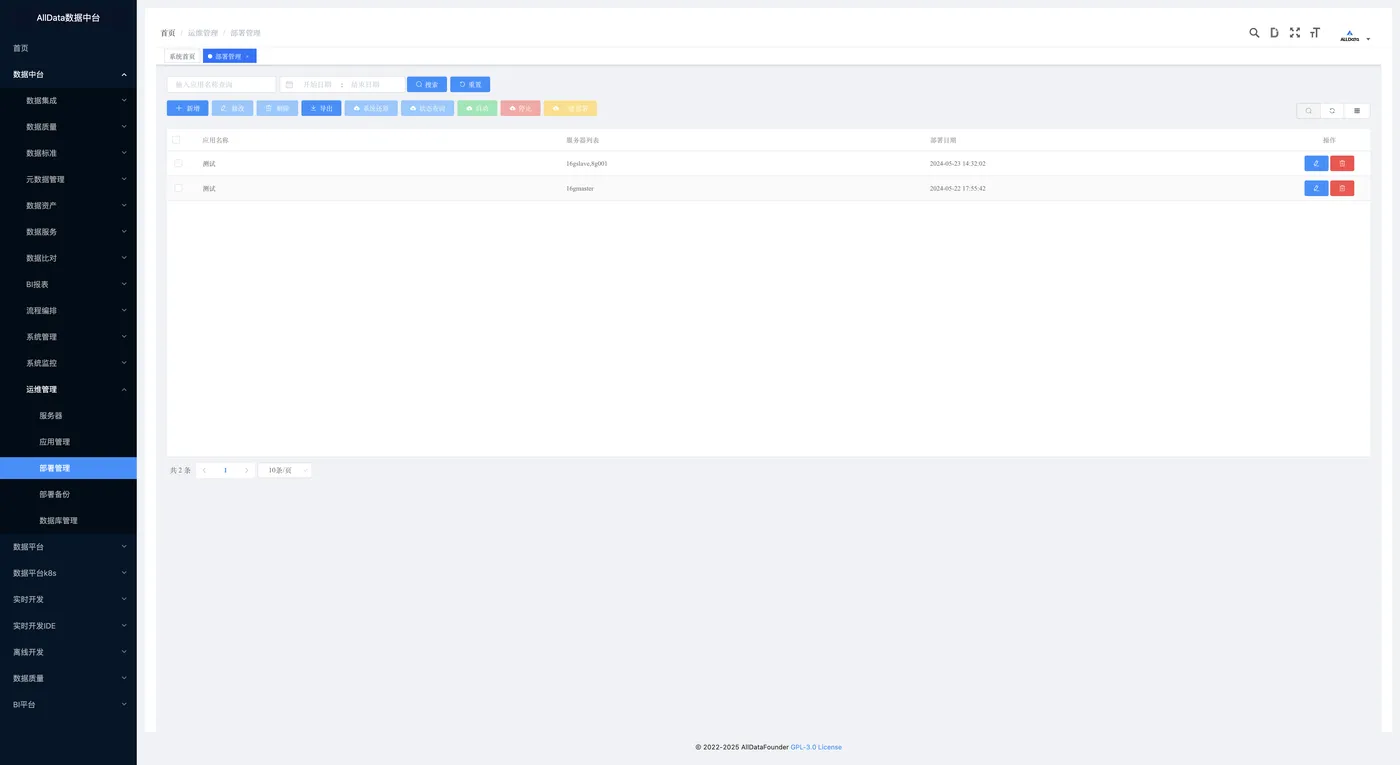
Task: Click the 修改 modify toolbar button
Action: pyautogui.click(x=232, y=108)
